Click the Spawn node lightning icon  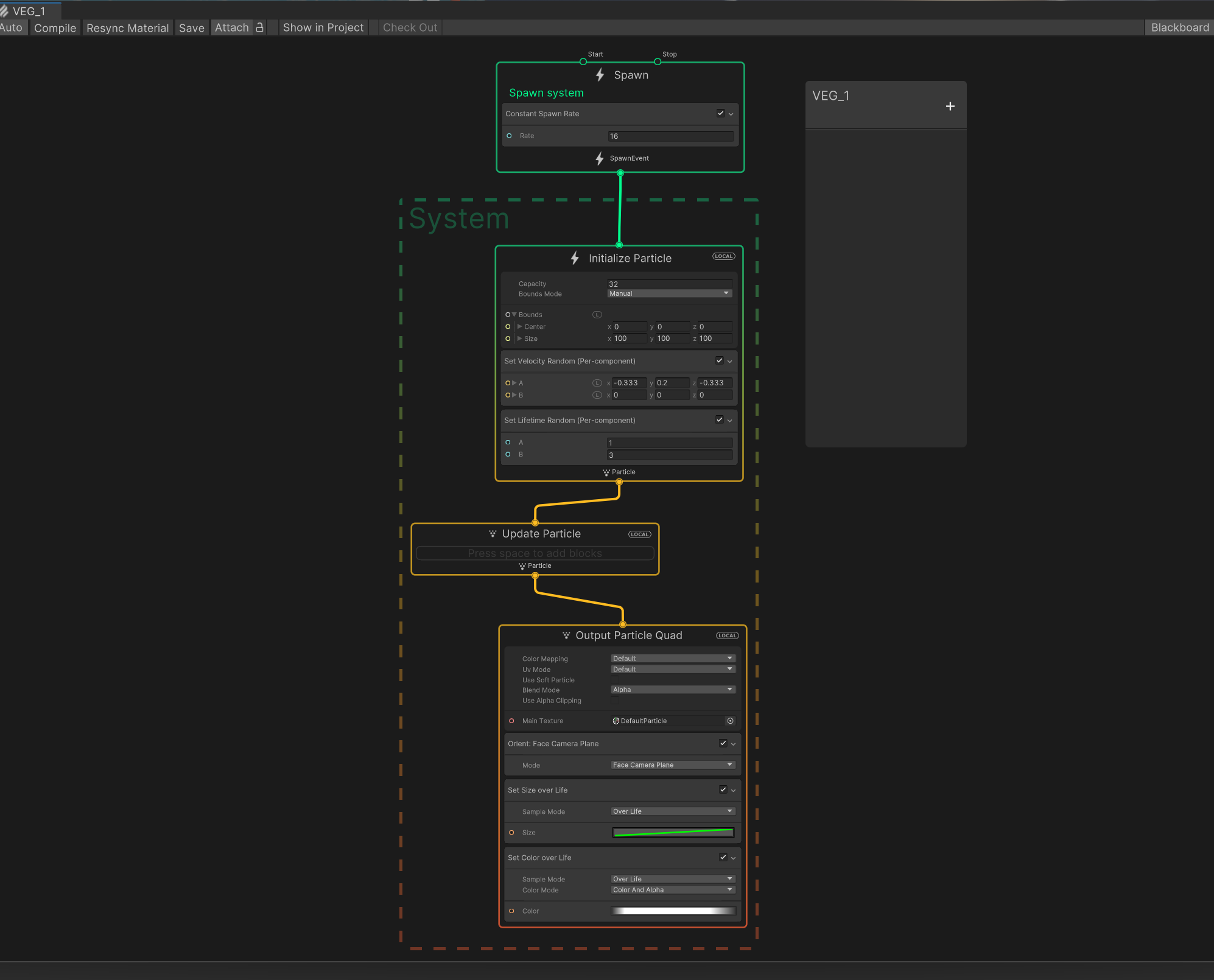[599, 75]
